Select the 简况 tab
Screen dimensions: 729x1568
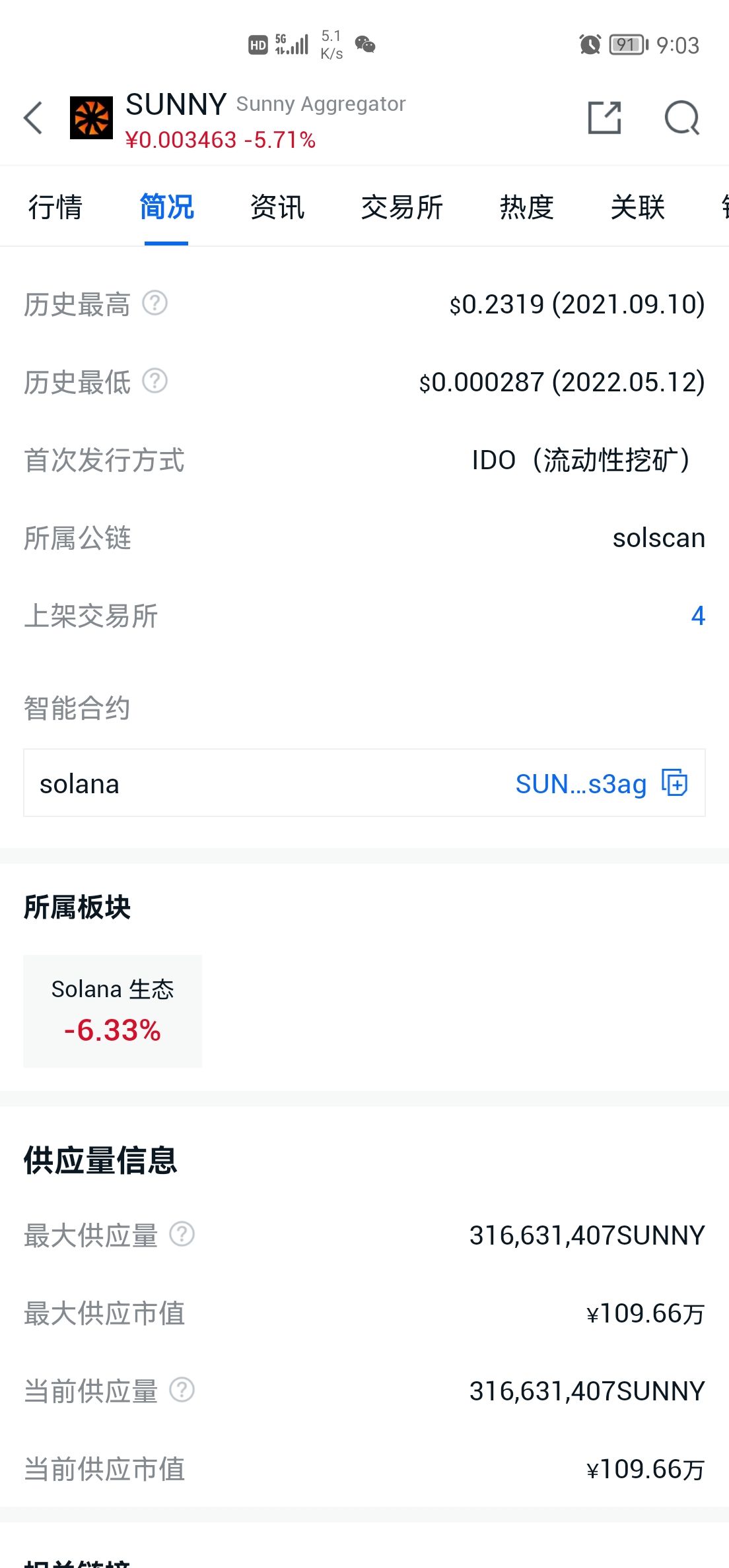166,207
